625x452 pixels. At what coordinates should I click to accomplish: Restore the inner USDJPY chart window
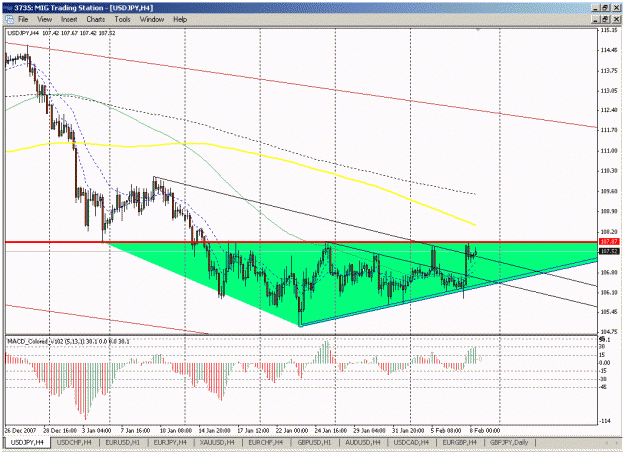tap(605, 19)
